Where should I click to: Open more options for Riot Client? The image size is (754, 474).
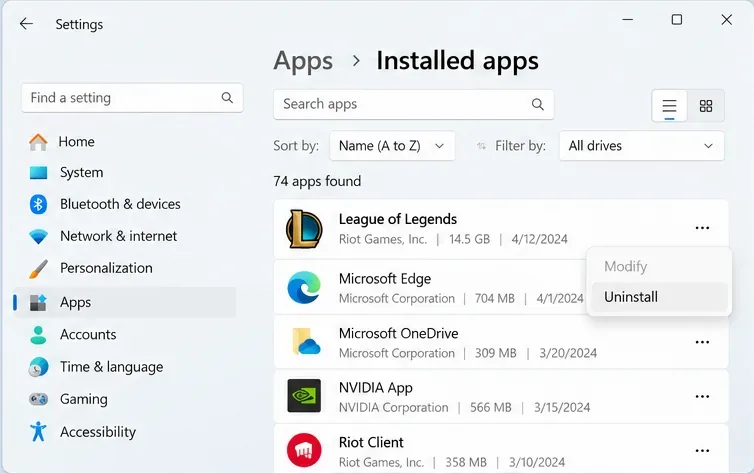click(x=702, y=451)
